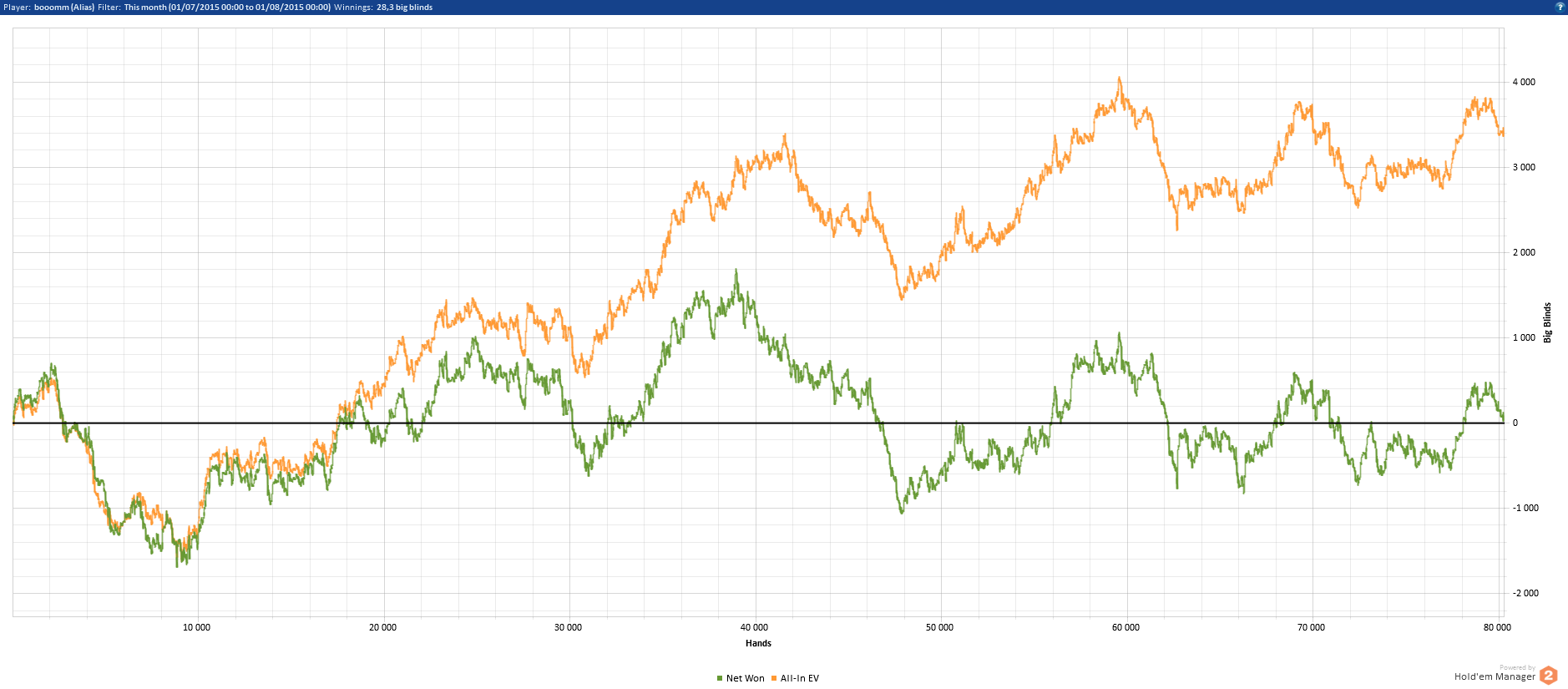This screenshot has width=1568, height=689.
Task: Click the orange Hold'em Manager 2 logo
Action: pyautogui.click(x=1549, y=676)
